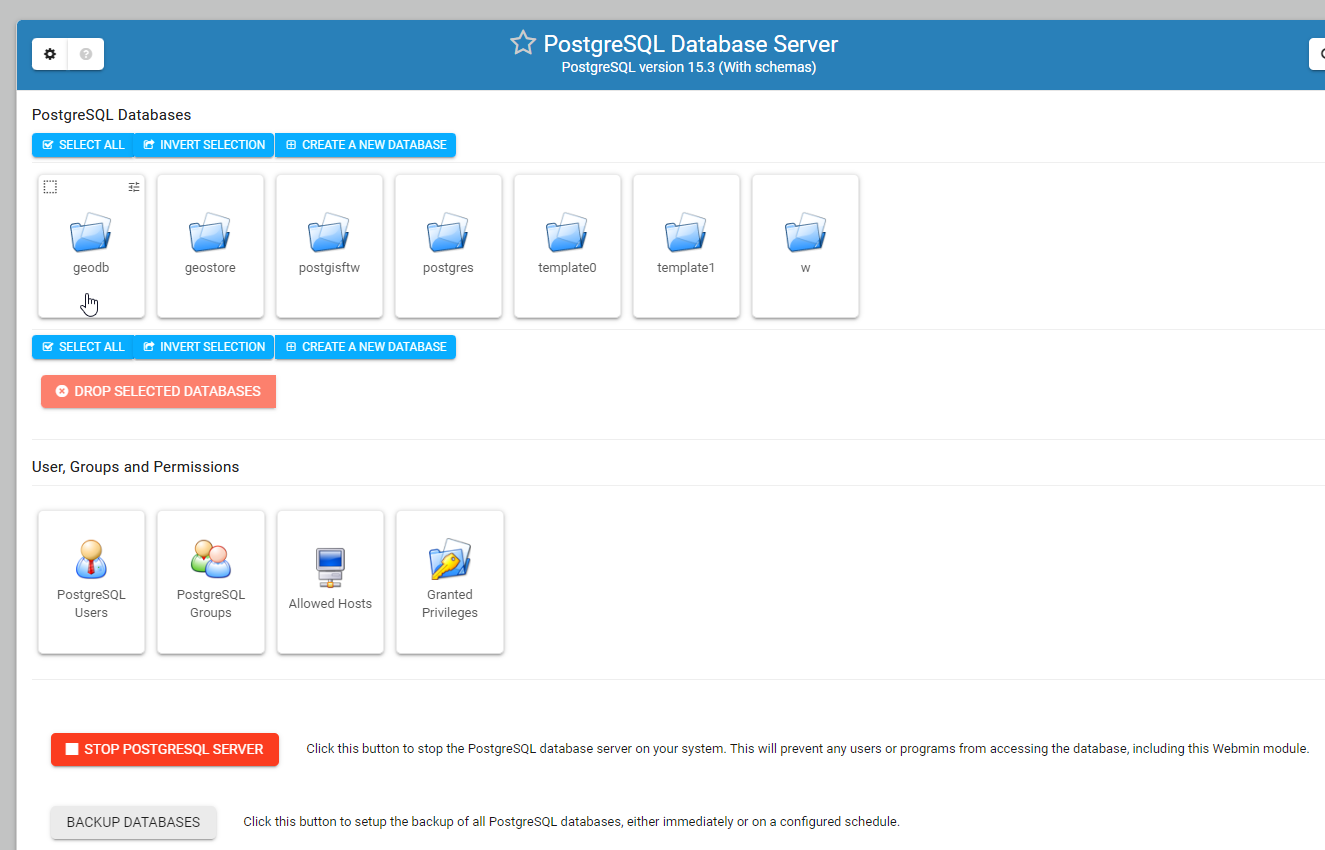Viewport: 1325px width, 850px height.
Task: Click the sliders edit icon on geodb tile
Action: 134,187
